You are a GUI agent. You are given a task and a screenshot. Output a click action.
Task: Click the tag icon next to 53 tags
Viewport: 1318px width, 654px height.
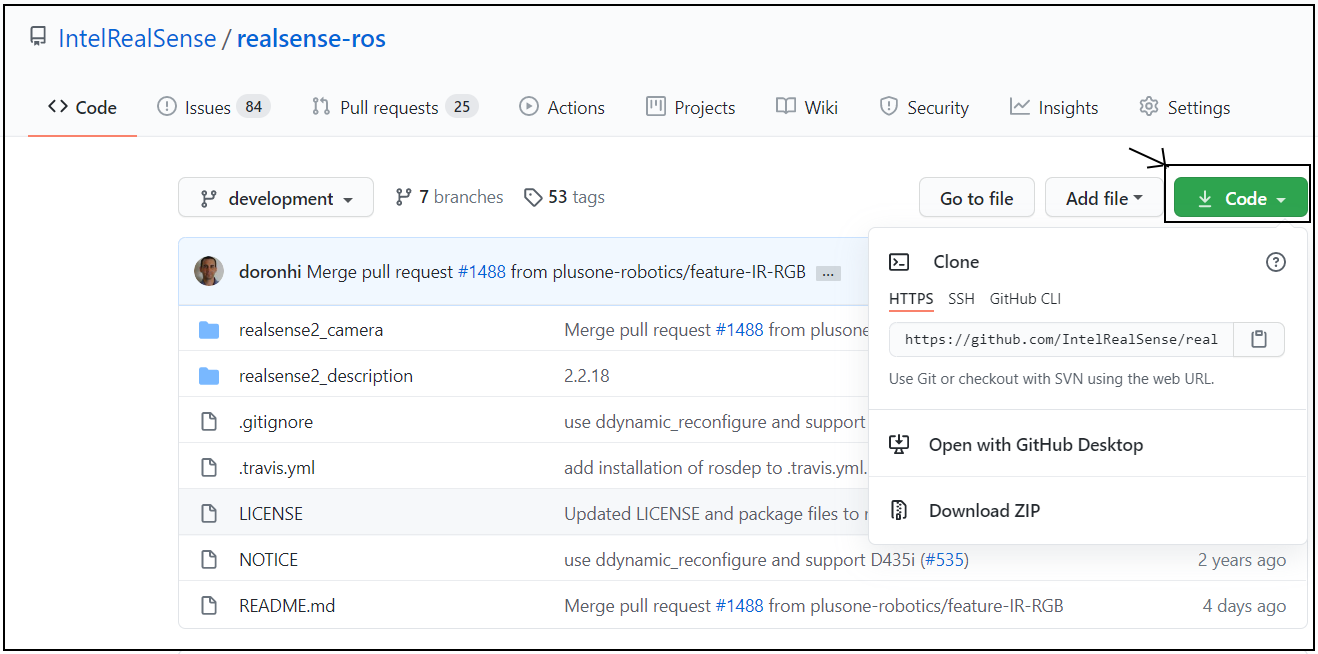click(533, 196)
